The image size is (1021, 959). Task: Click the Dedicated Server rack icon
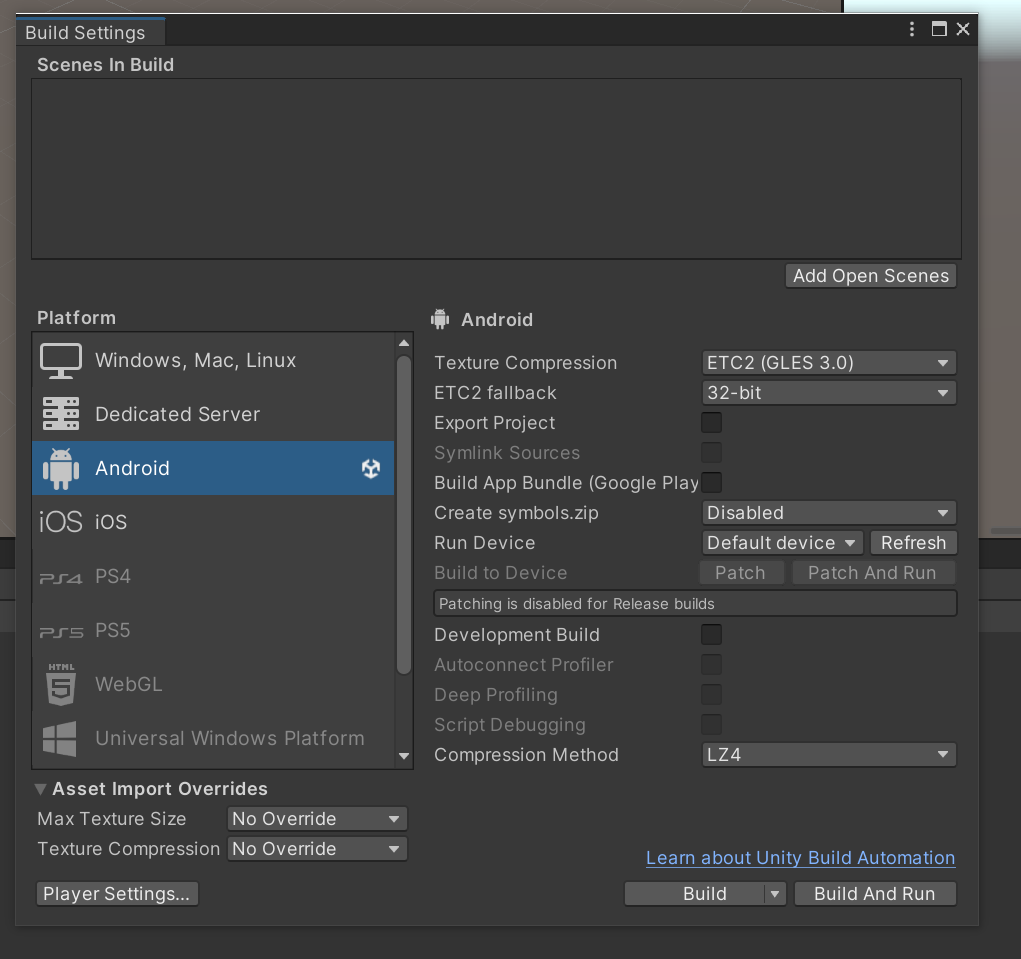click(61, 414)
